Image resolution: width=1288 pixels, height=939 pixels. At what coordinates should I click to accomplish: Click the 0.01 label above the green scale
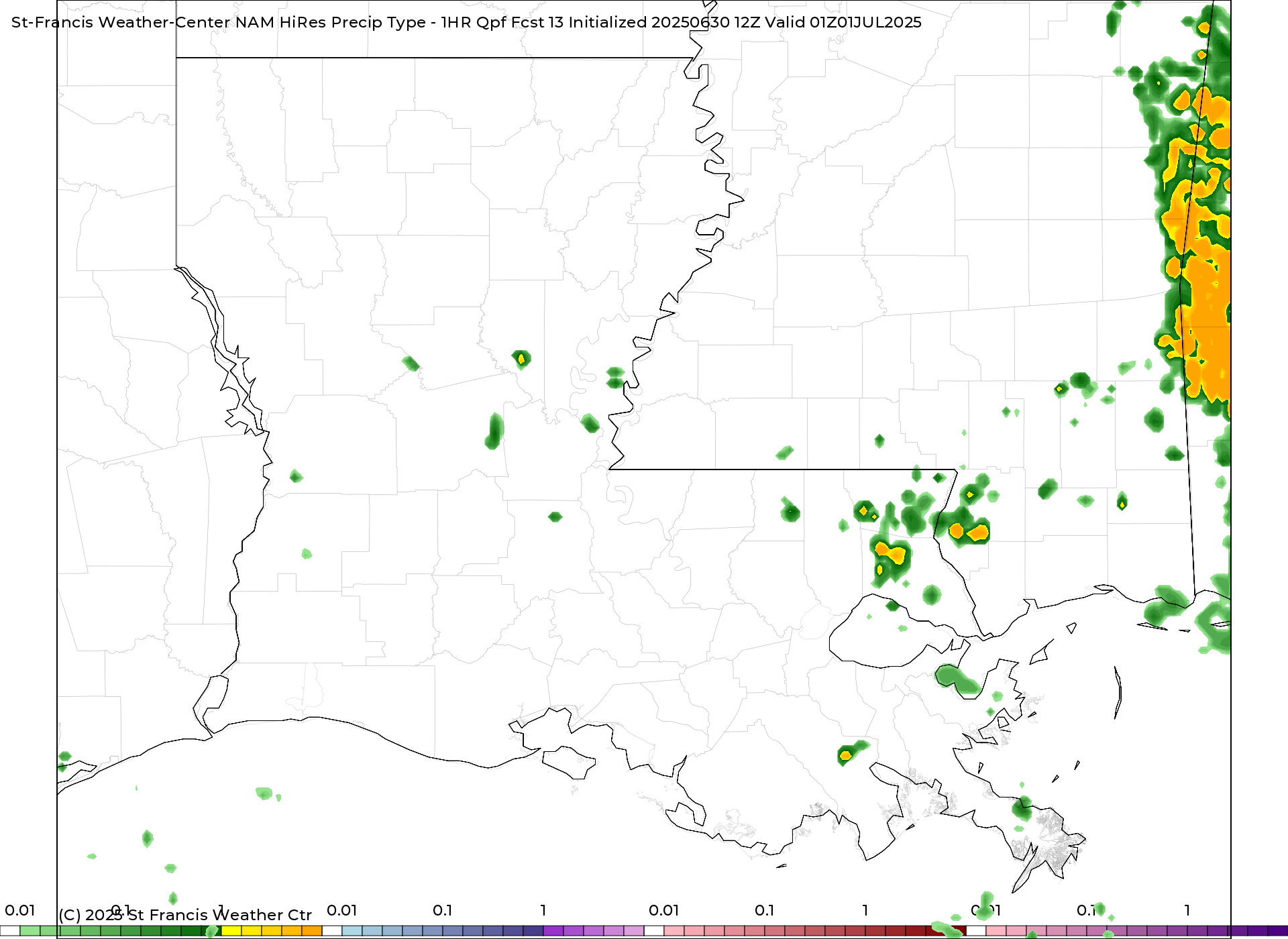point(20,910)
